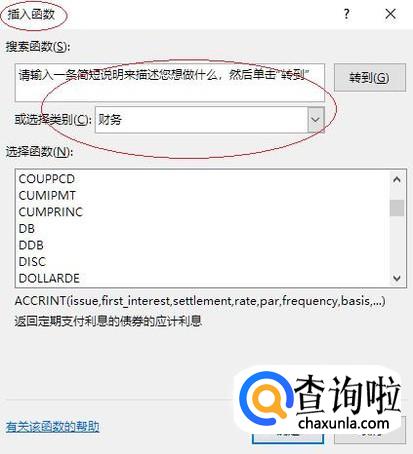Open 有关该函数的帮助 link

tap(52, 427)
